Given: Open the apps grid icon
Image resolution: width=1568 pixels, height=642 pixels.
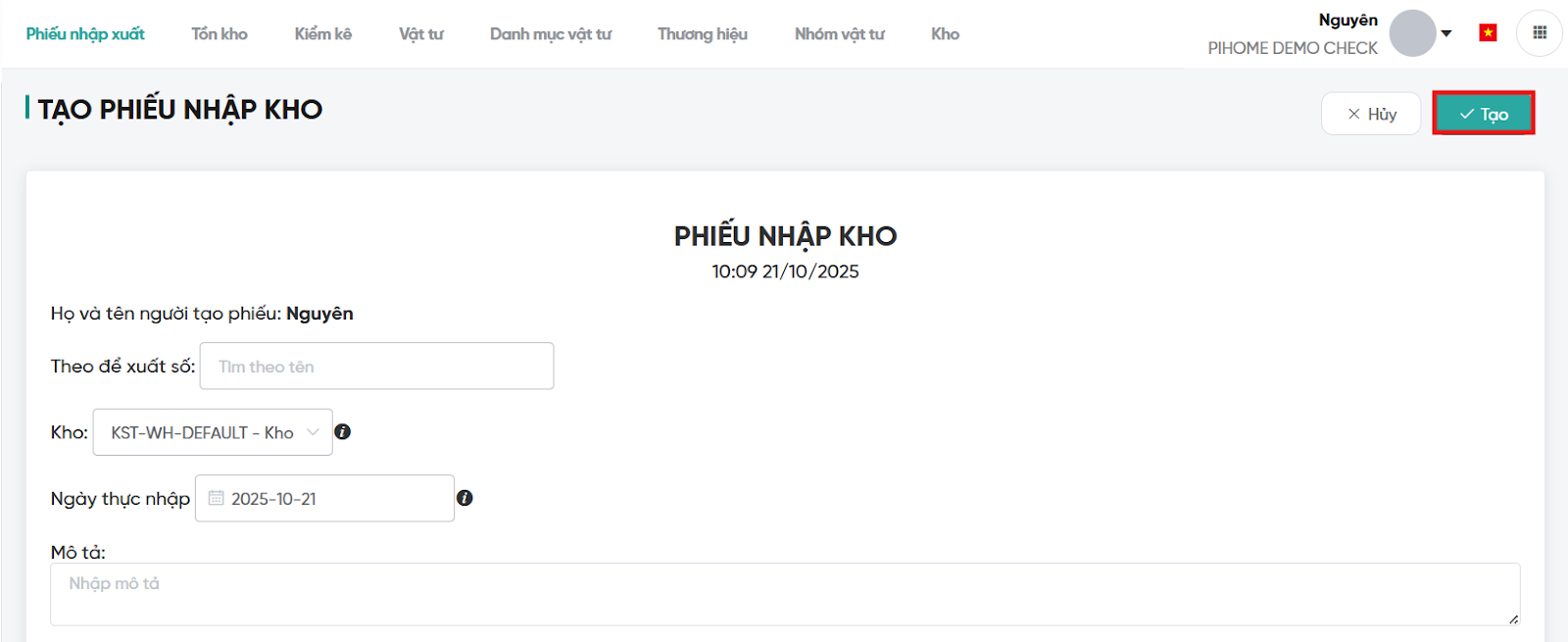Looking at the screenshot, I should tap(1540, 33).
